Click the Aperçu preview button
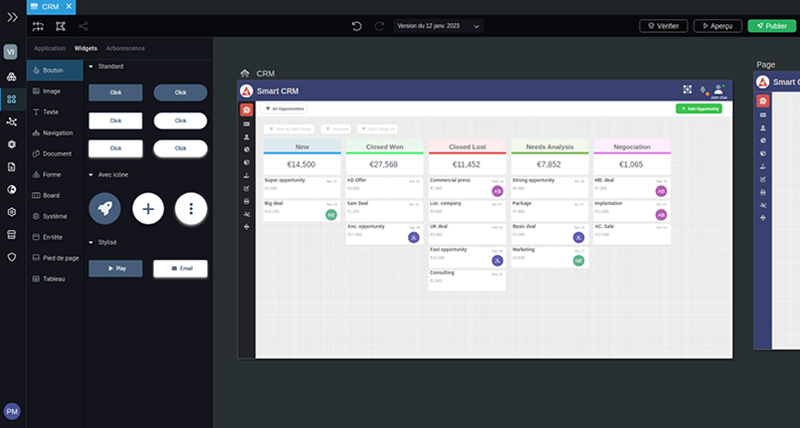The height and width of the screenshot is (428, 800). coord(718,26)
